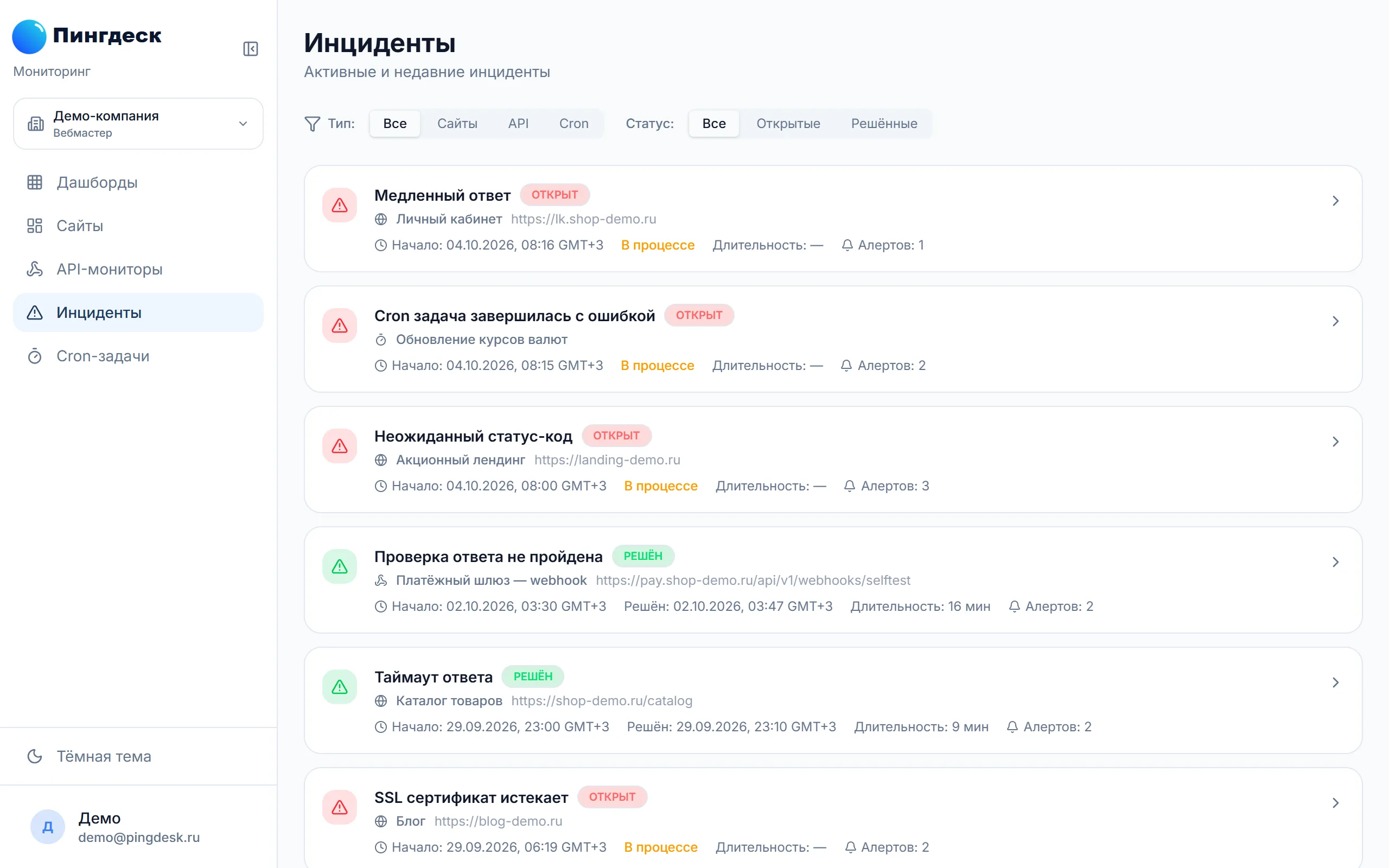
Task: Click the moon icon for dark theme
Action: [x=34, y=756]
